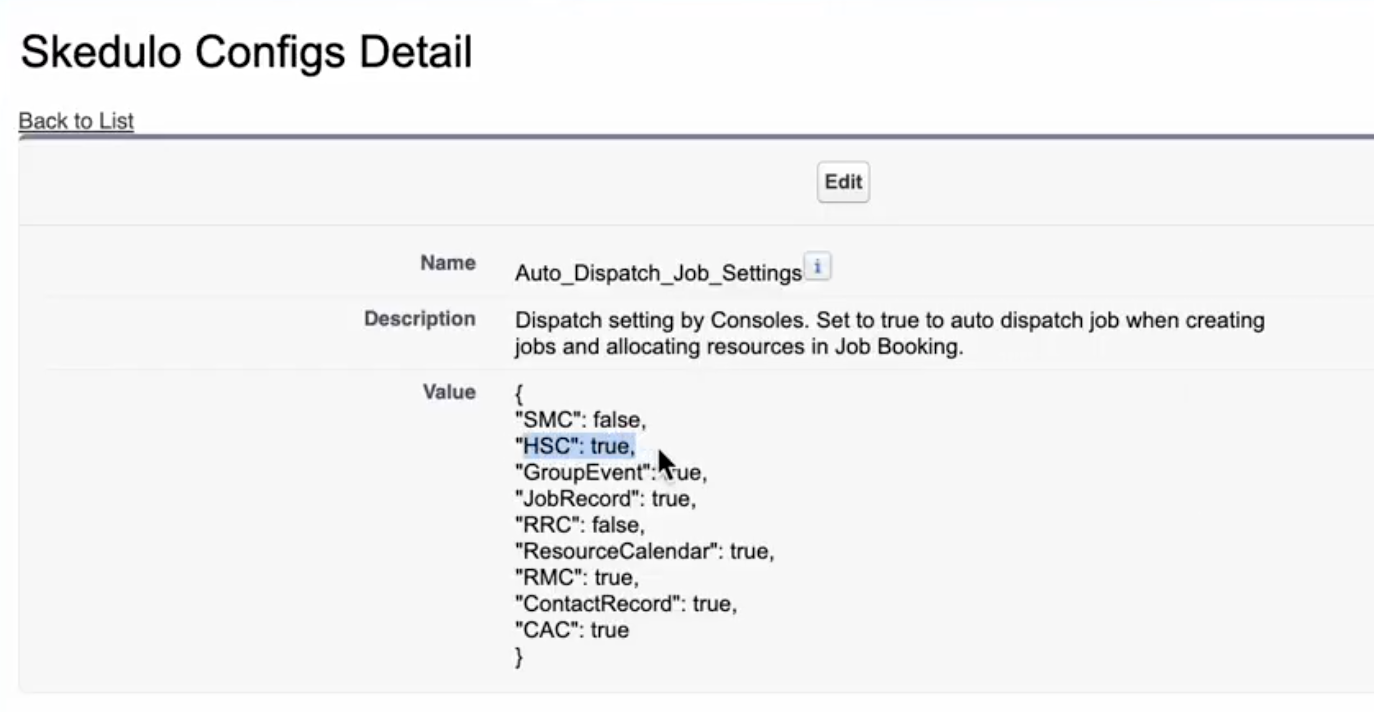Select the name Auto_Dispatch_Job_Settings
The height and width of the screenshot is (712, 1374).
tap(658, 273)
